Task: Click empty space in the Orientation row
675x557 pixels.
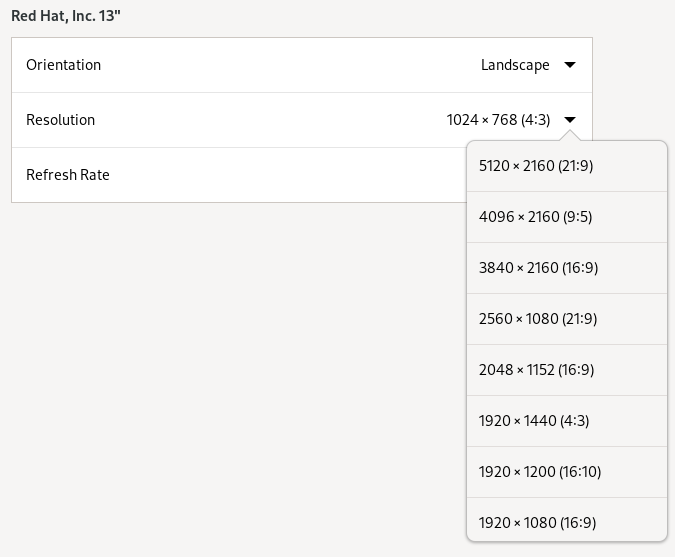Action: [x=288, y=65]
